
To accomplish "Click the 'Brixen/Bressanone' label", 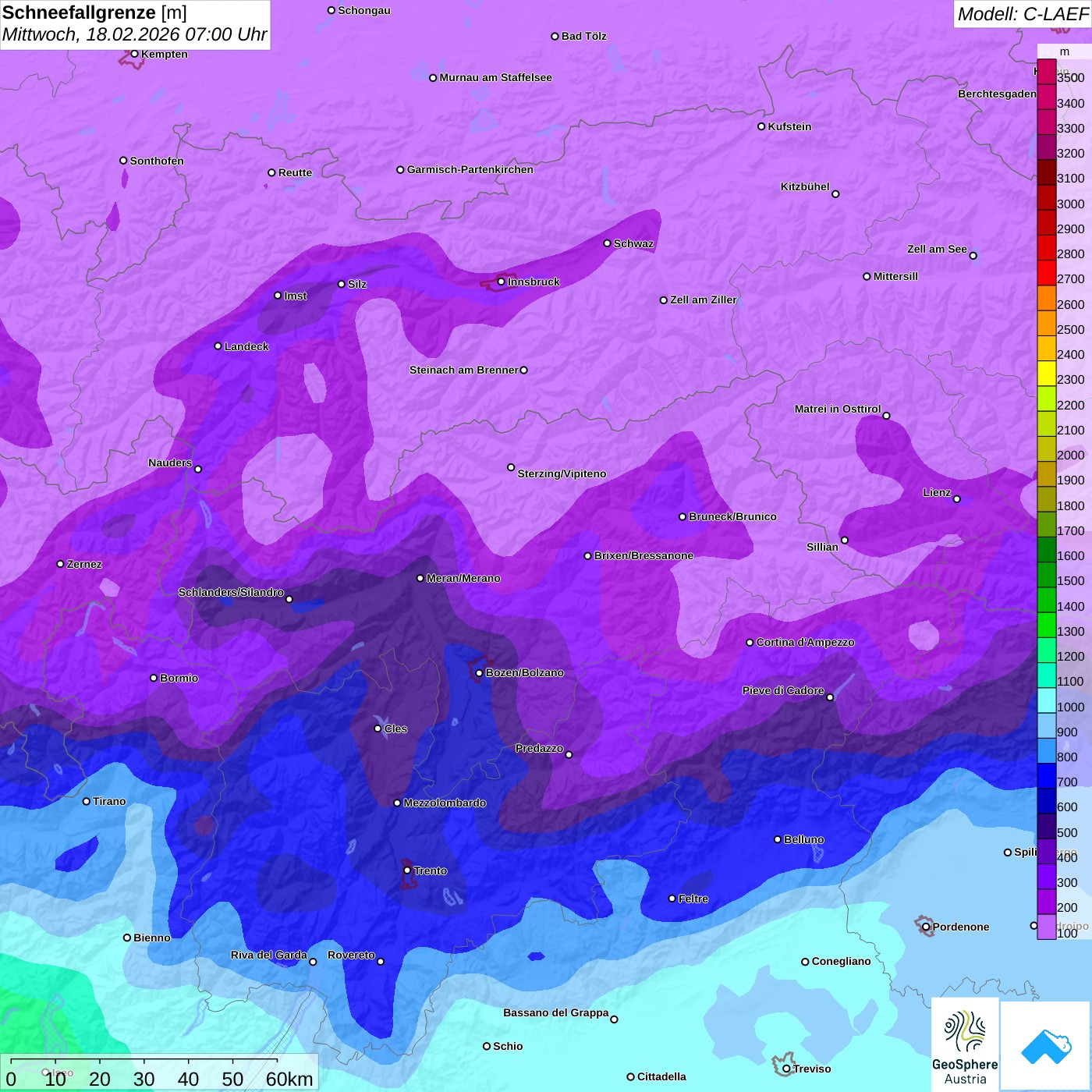I will pos(643,555).
